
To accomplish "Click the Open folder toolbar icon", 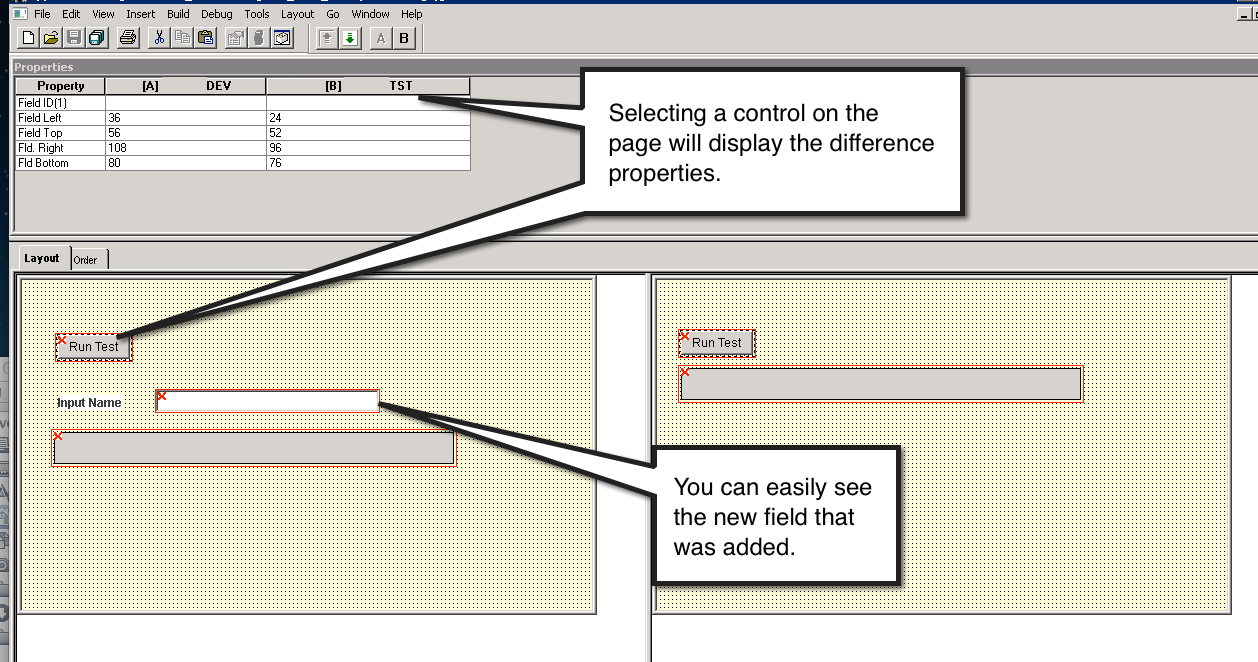I will click(51, 38).
